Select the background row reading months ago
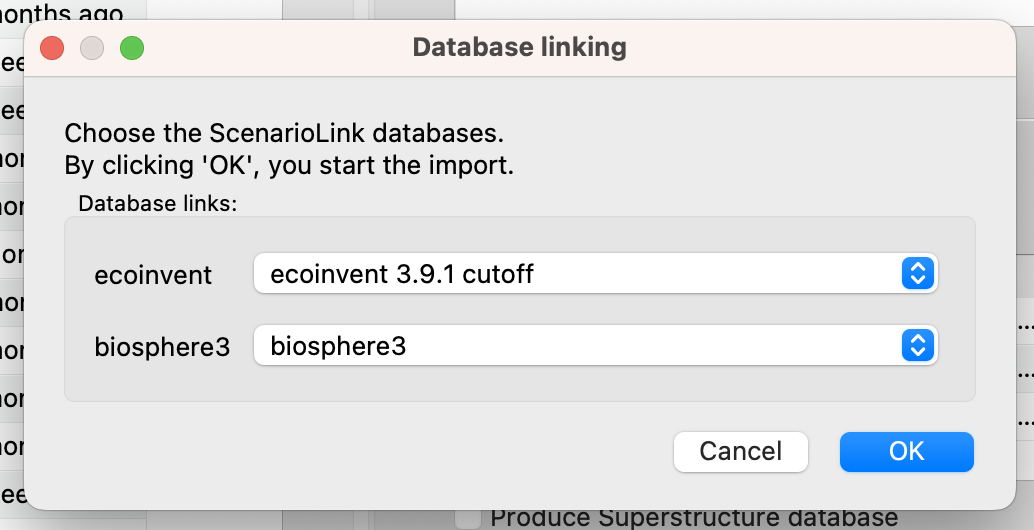Screen dimensions: 1034x530 click(62, 11)
